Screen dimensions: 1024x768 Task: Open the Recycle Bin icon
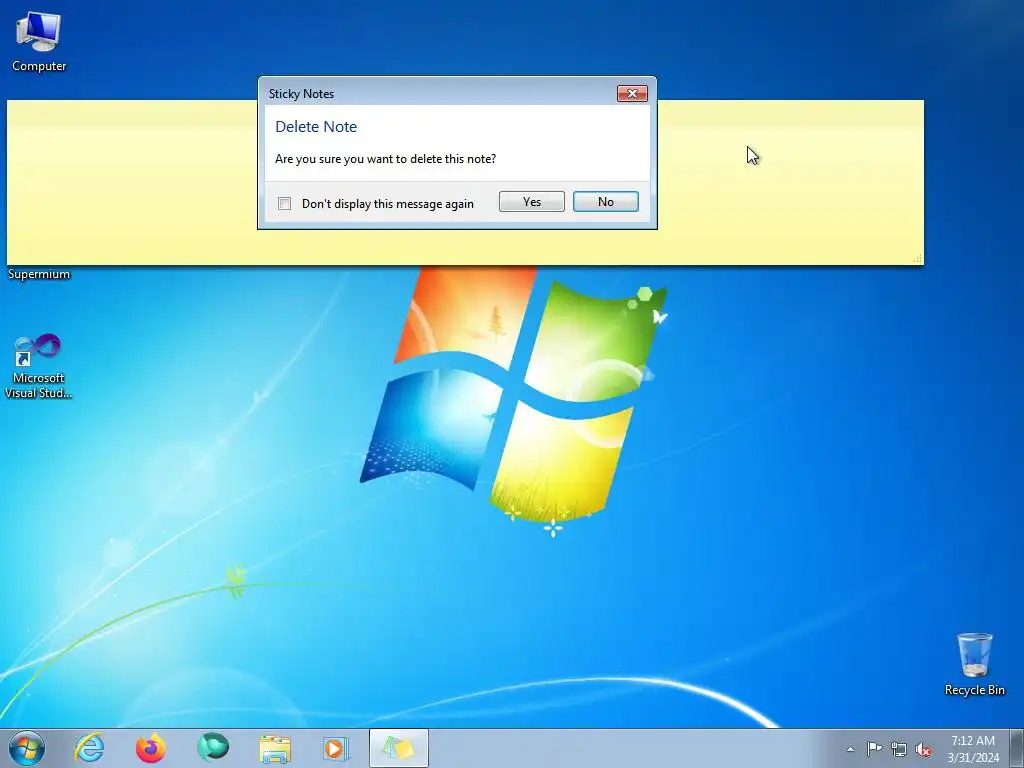click(x=974, y=664)
